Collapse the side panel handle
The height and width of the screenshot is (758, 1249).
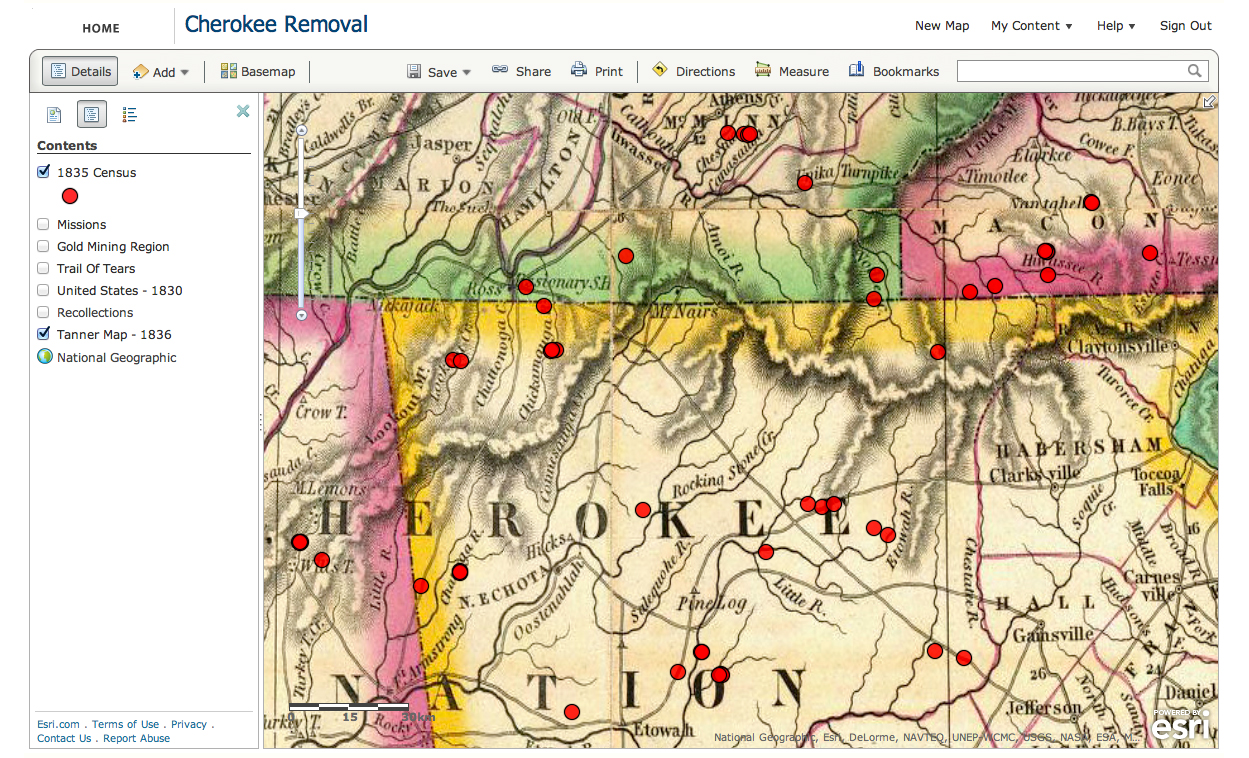coord(260,422)
